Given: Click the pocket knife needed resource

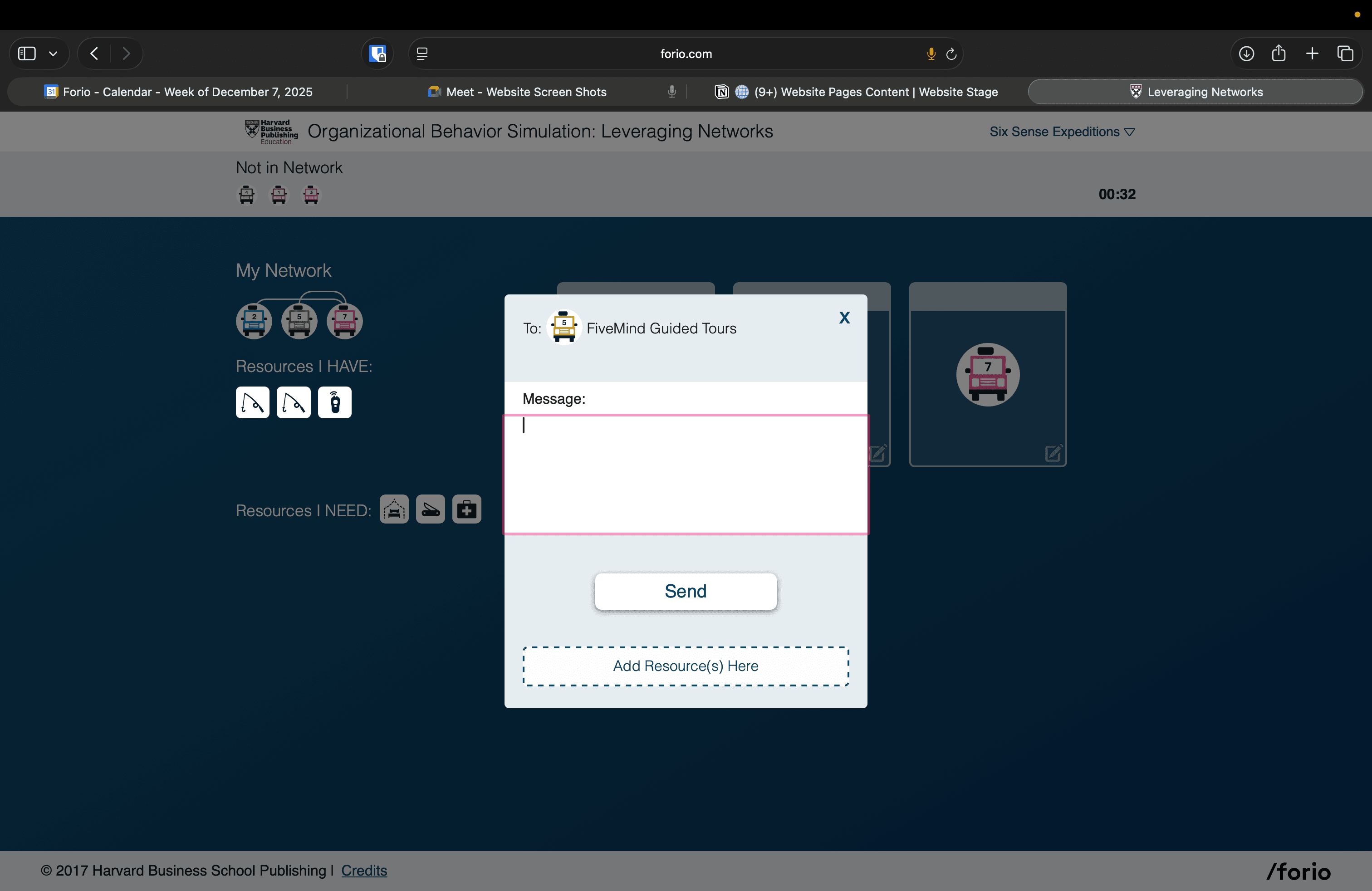Looking at the screenshot, I should pyautogui.click(x=430, y=509).
